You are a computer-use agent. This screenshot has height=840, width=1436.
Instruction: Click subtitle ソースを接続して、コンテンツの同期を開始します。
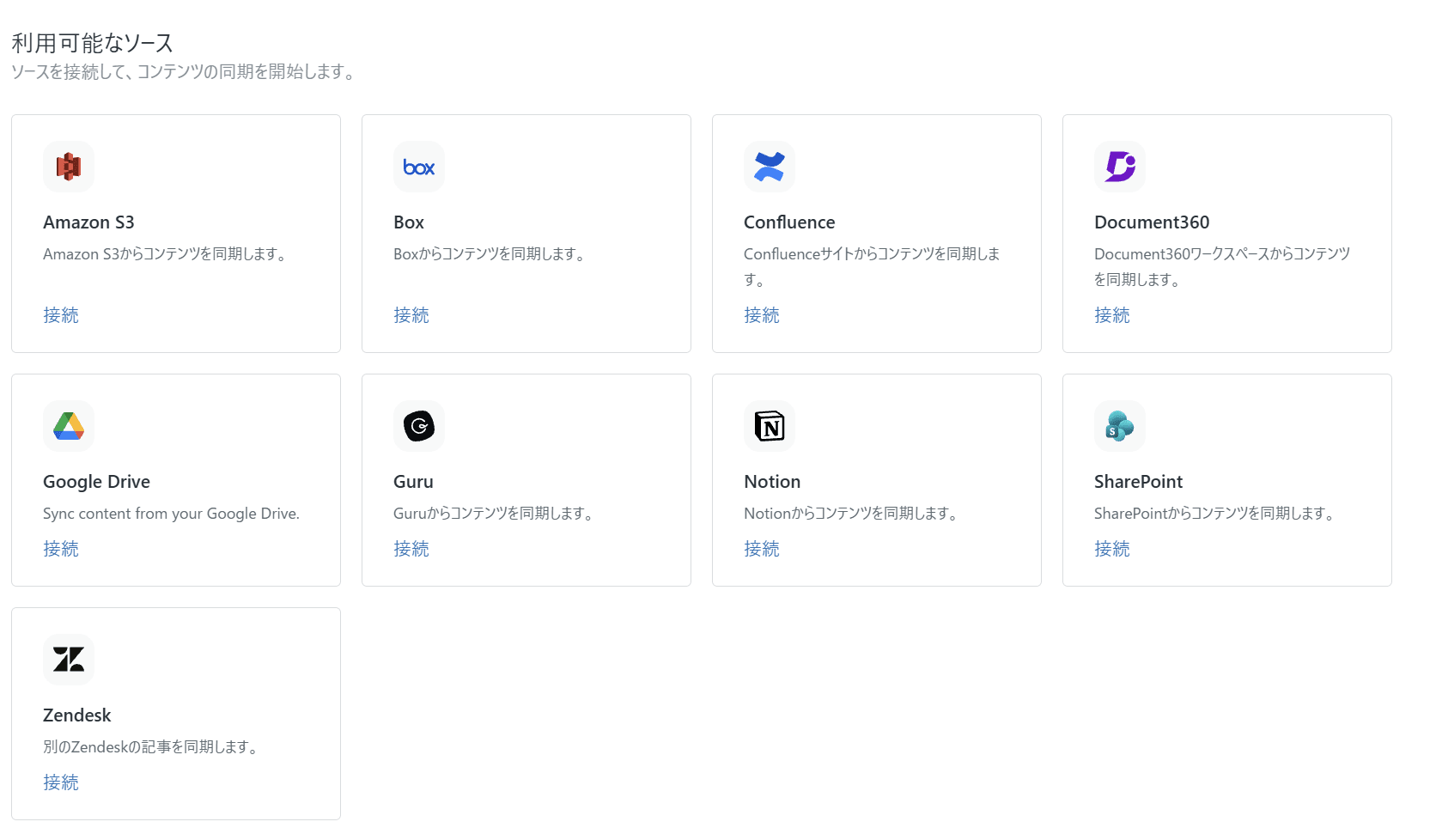coord(184,71)
